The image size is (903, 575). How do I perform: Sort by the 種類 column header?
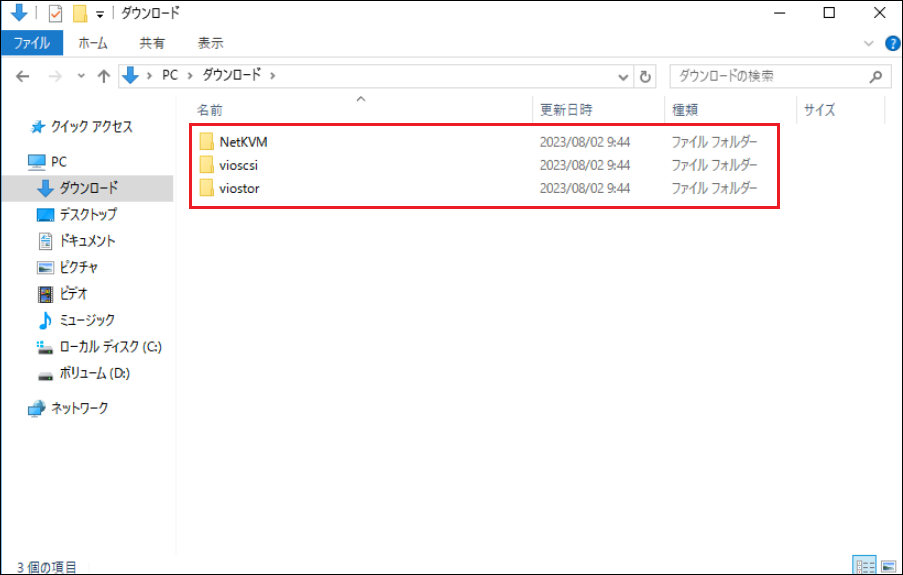click(685, 109)
